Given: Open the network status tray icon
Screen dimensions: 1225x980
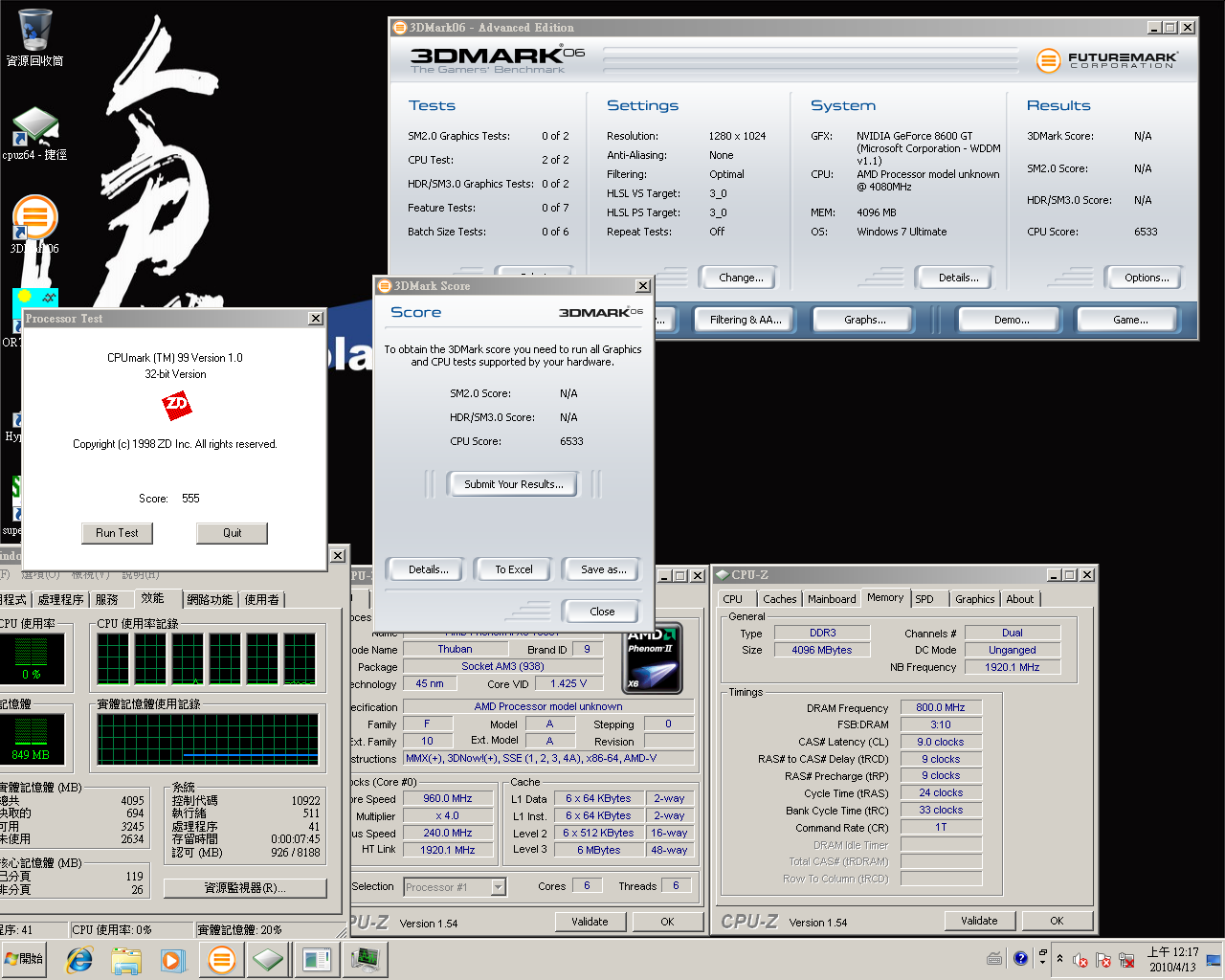Looking at the screenshot, I should click(x=1126, y=959).
